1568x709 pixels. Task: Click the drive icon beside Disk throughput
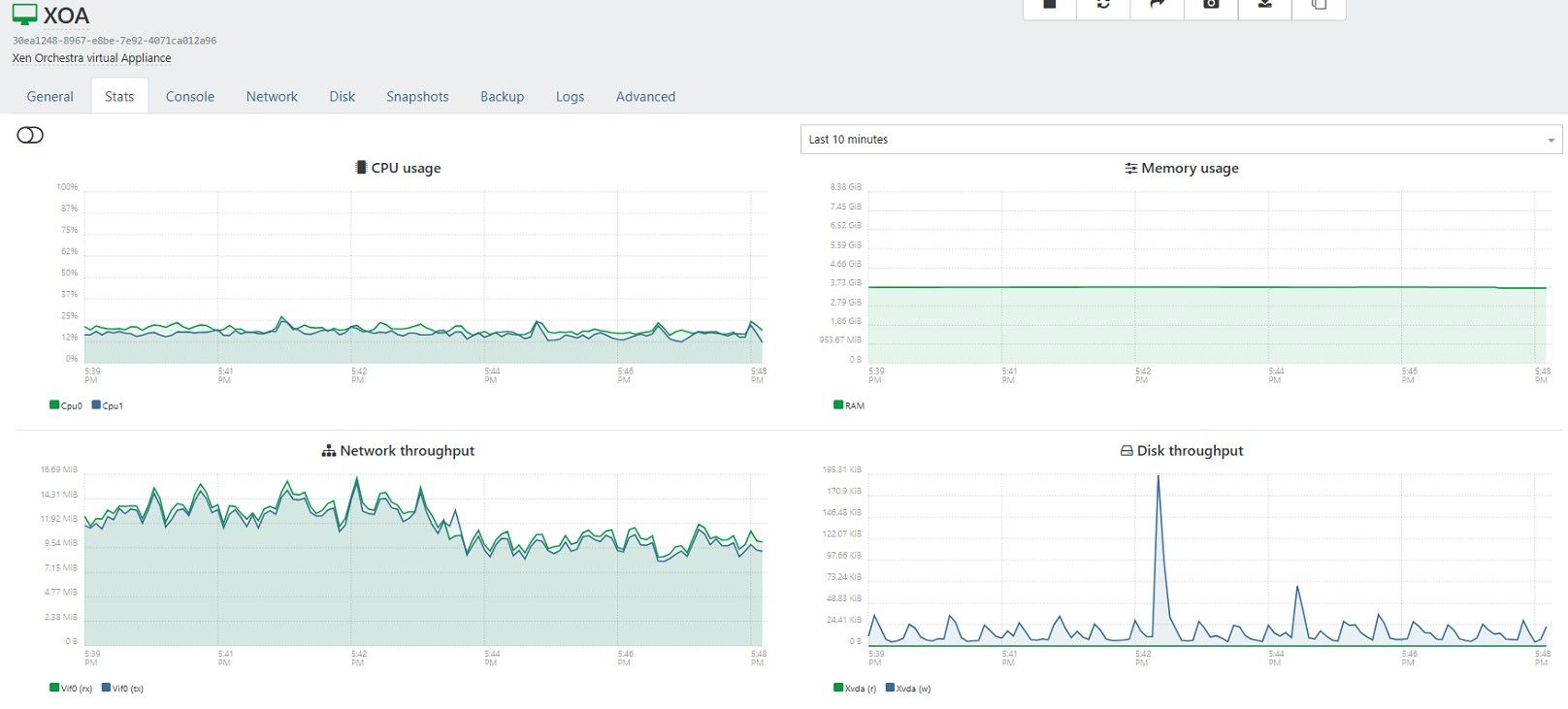click(1127, 451)
